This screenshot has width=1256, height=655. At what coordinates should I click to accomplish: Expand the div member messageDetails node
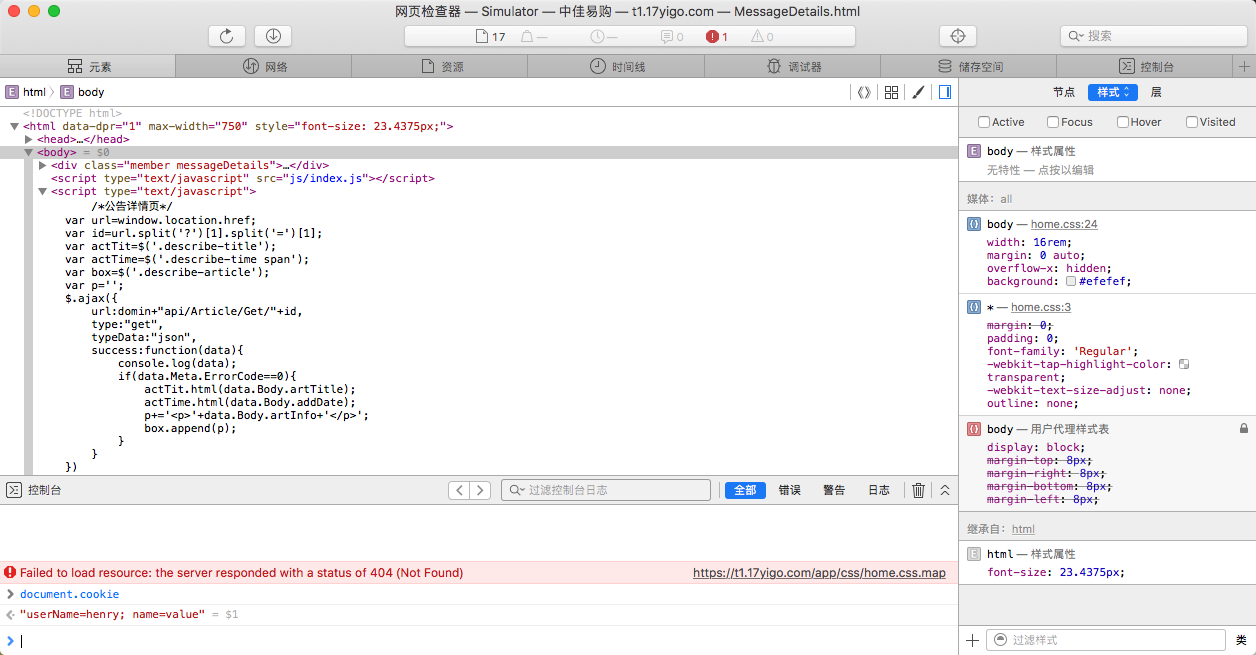tap(43, 166)
